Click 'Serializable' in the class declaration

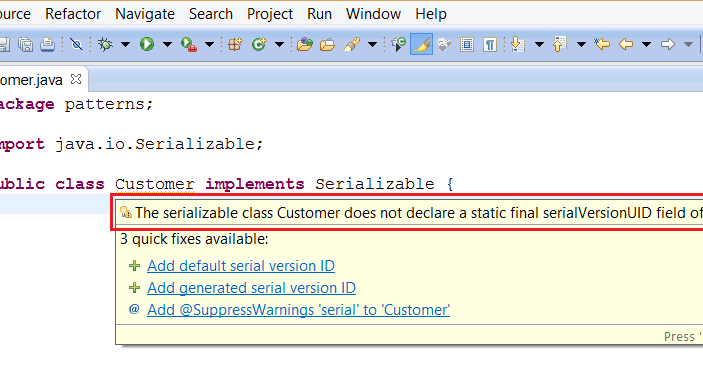point(375,184)
